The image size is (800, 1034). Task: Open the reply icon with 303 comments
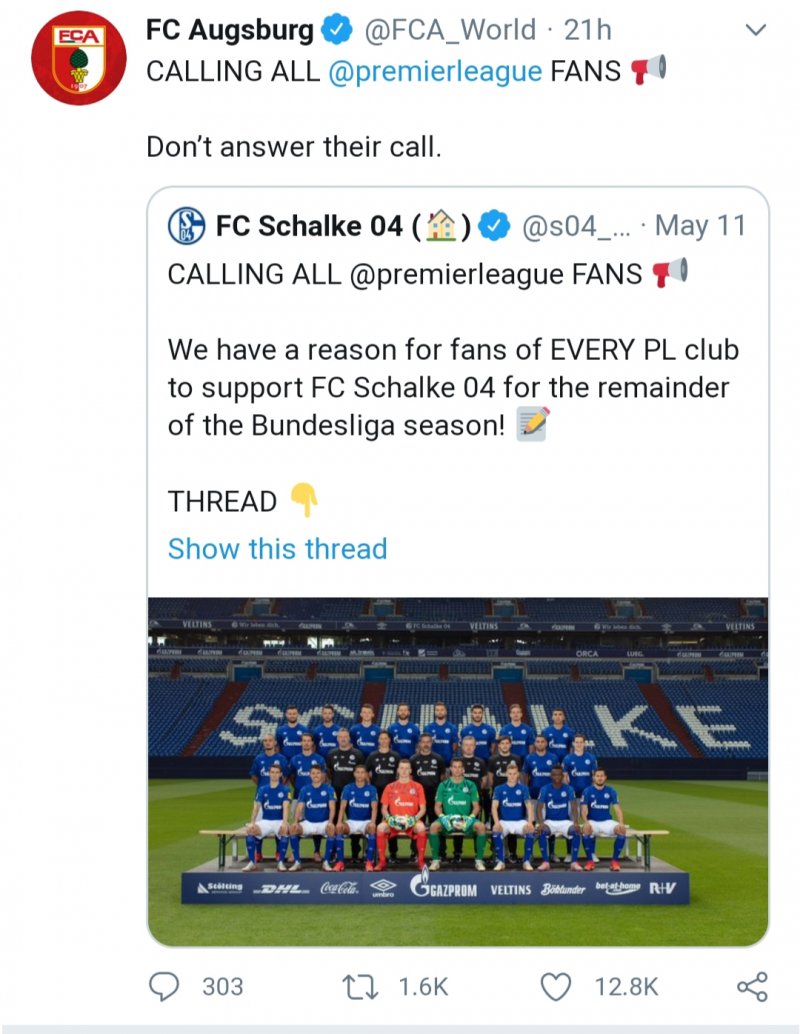(x=163, y=986)
